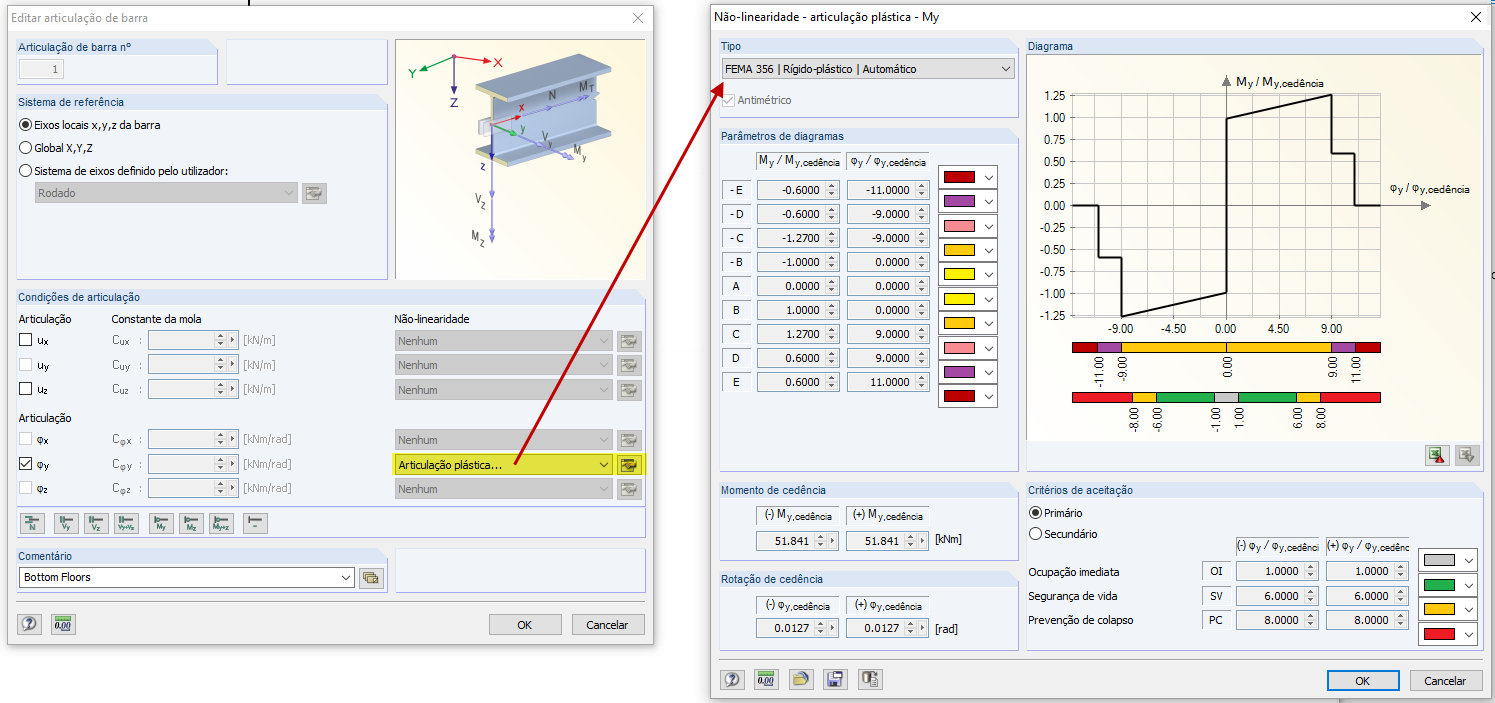Select the rigid no-hinge preset icon

(x=255, y=522)
